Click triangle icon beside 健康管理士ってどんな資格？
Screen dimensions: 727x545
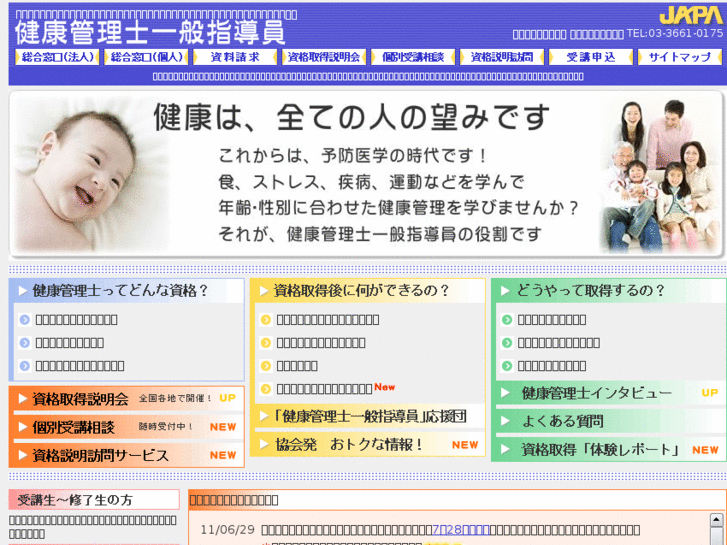click(22, 291)
